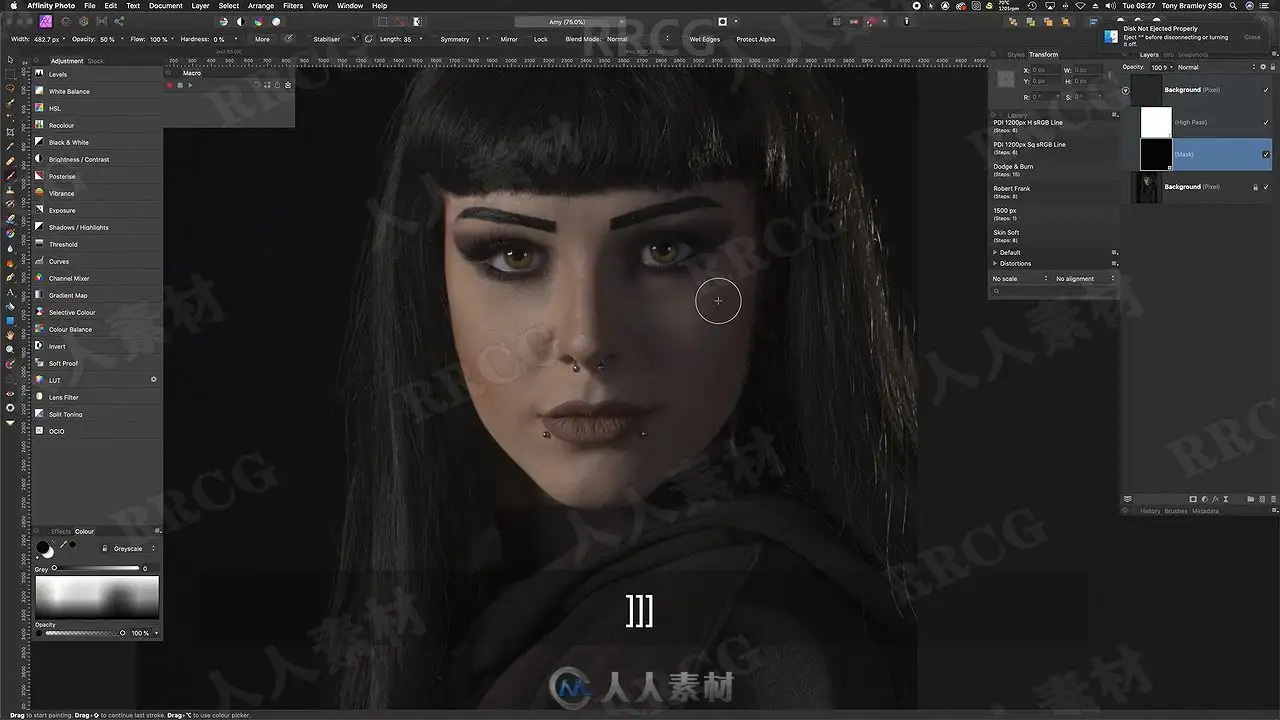Select the Crop tool
Image resolution: width=1280 pixels, height=720 pixels.
(10, 132)
